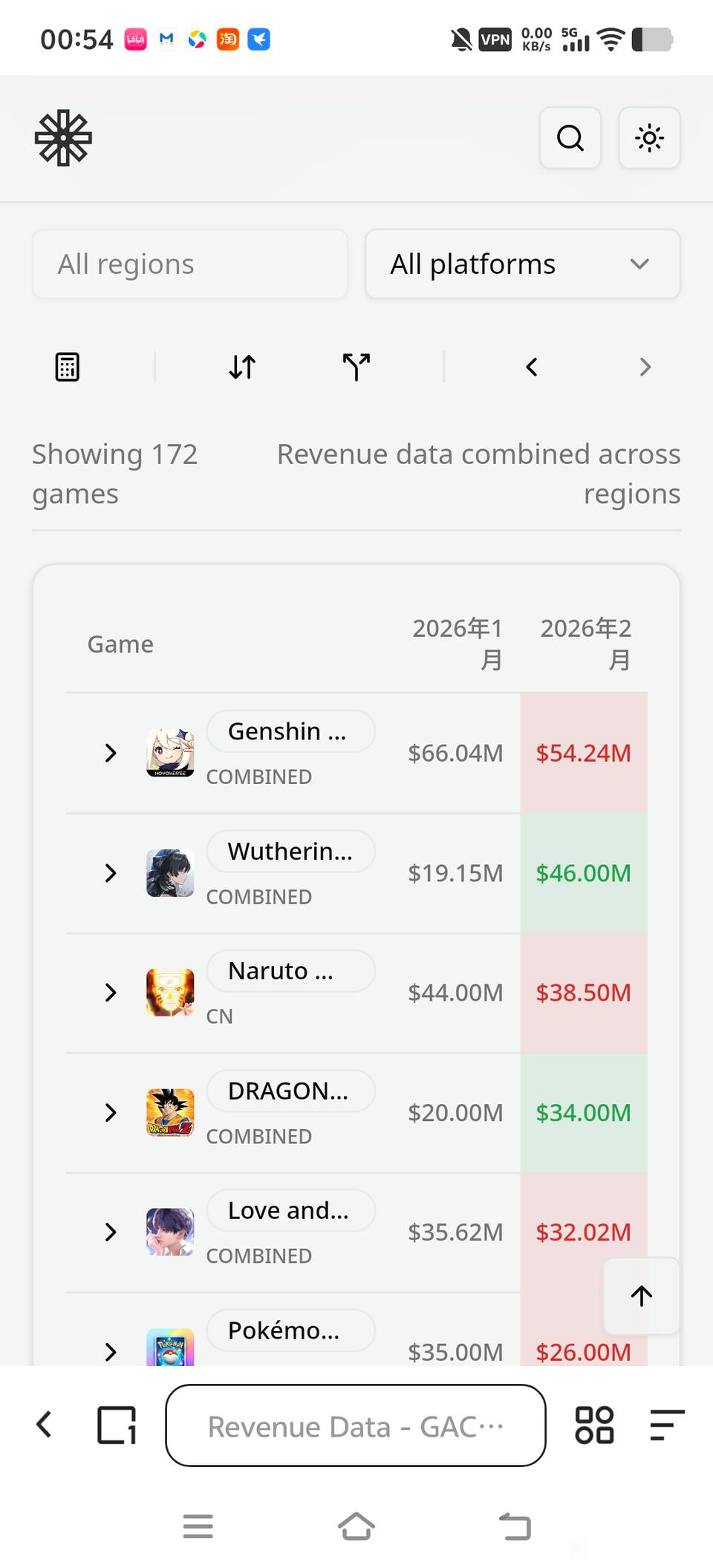Expand the Genshin row chevron

111,753
